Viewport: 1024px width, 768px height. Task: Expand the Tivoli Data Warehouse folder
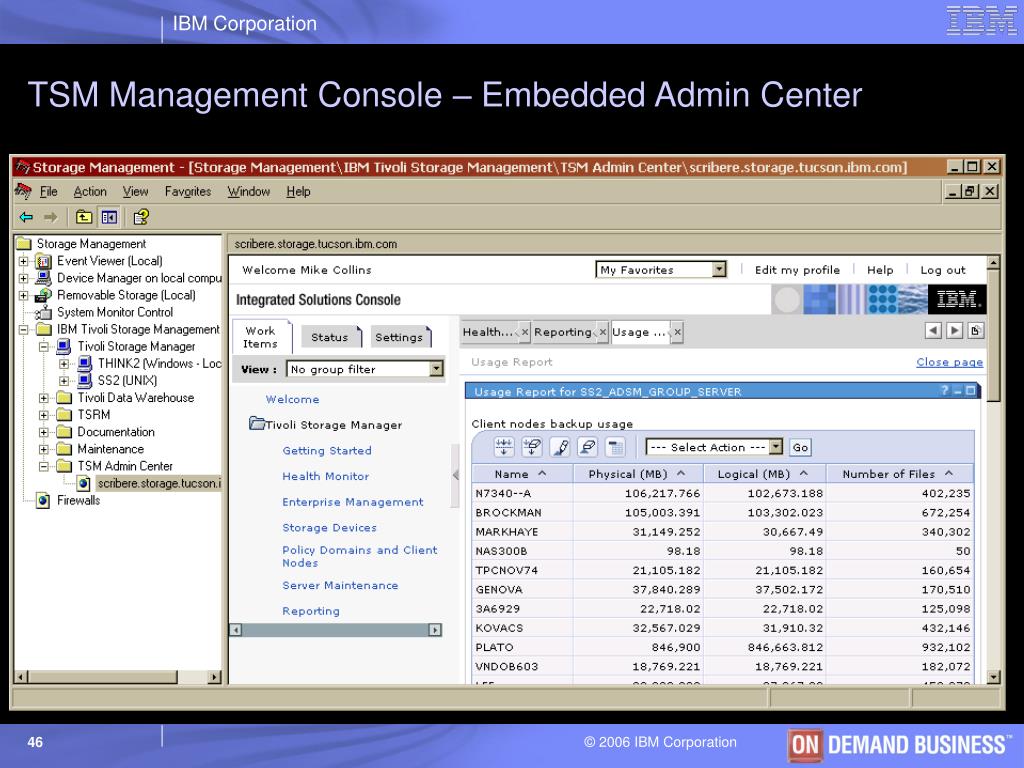44,398
